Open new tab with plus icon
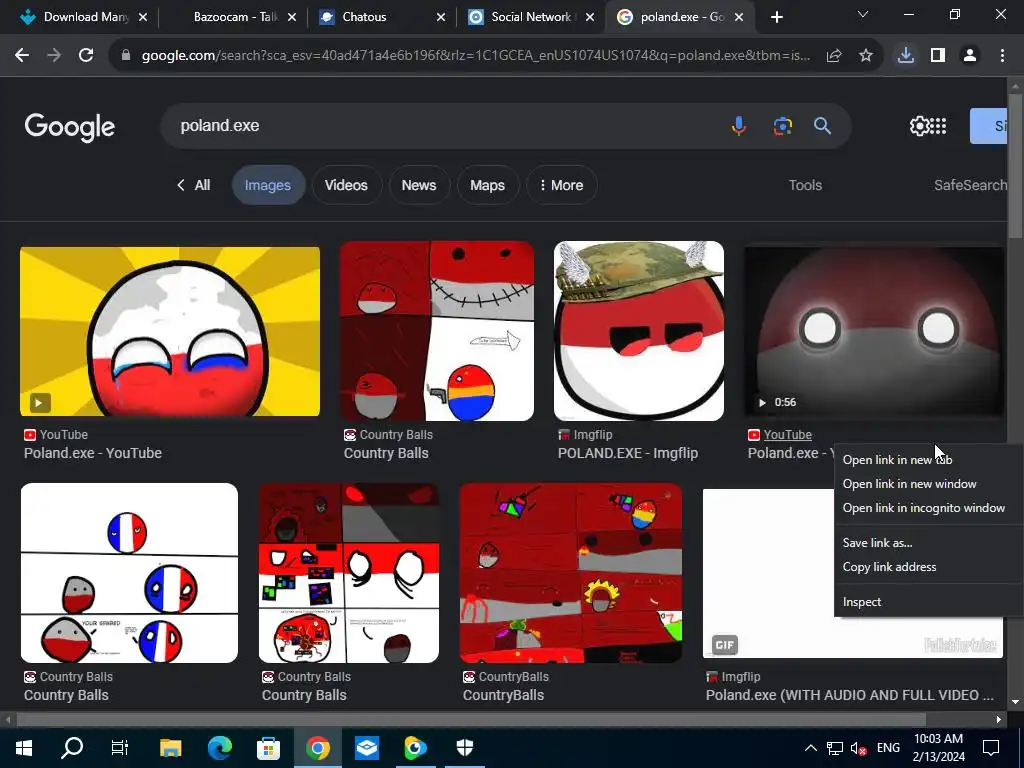 pos(776,17)
